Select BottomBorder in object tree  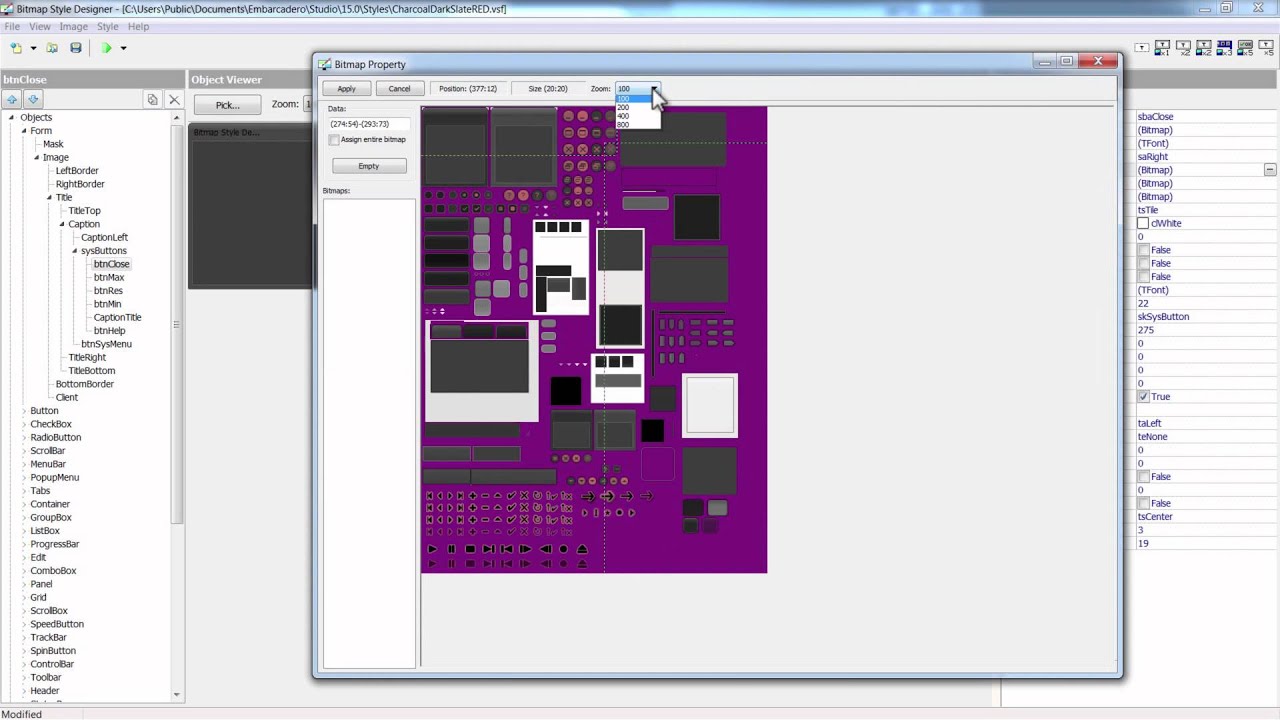click(85, 384)
